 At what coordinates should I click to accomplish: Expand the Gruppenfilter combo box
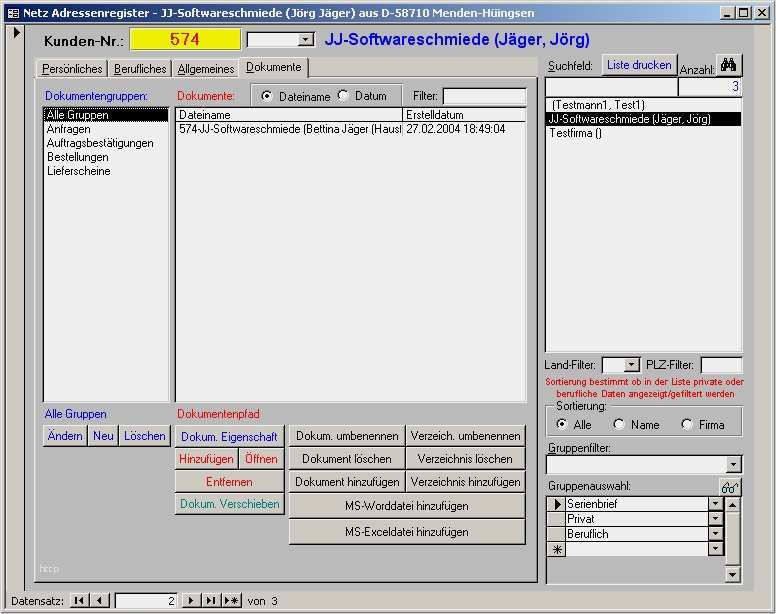(733, 464)
